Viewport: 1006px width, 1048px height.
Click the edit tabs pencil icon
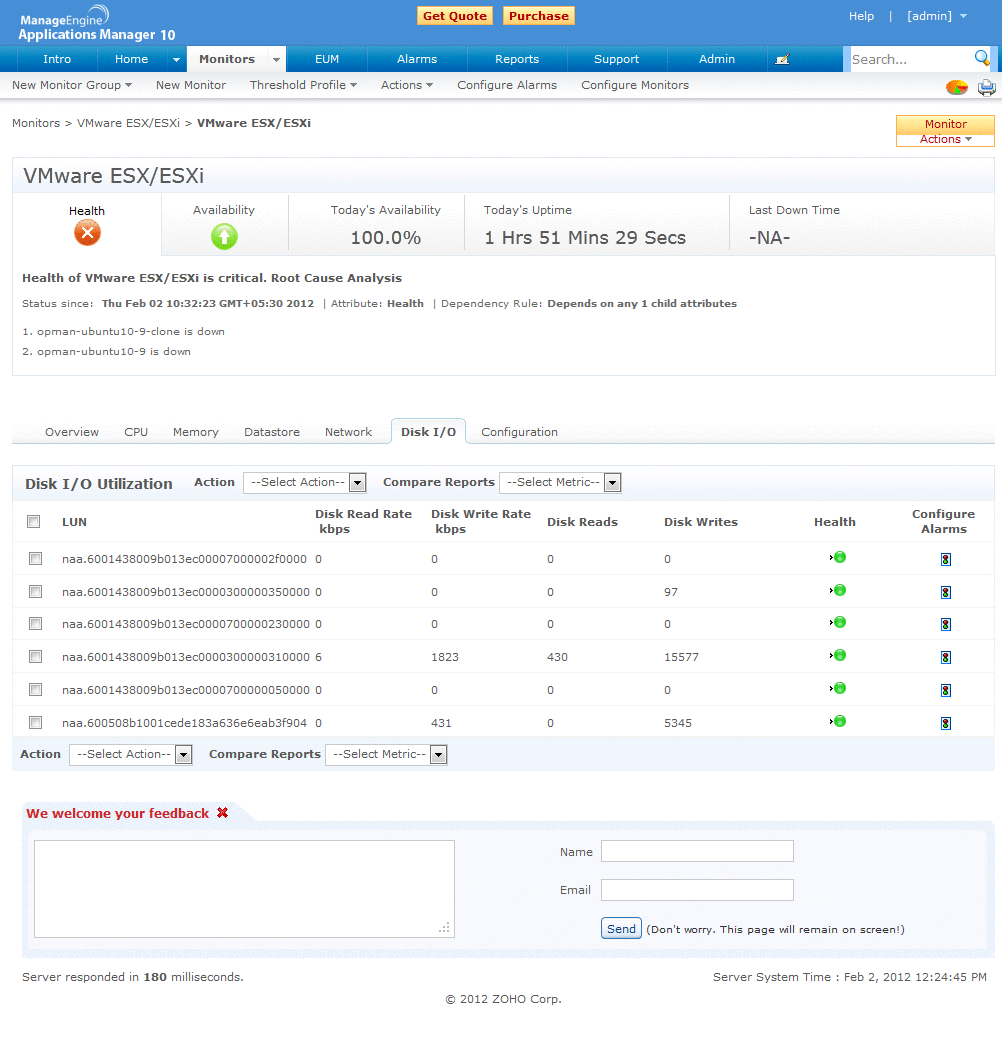pyautogui.click(x=782, y=59)
